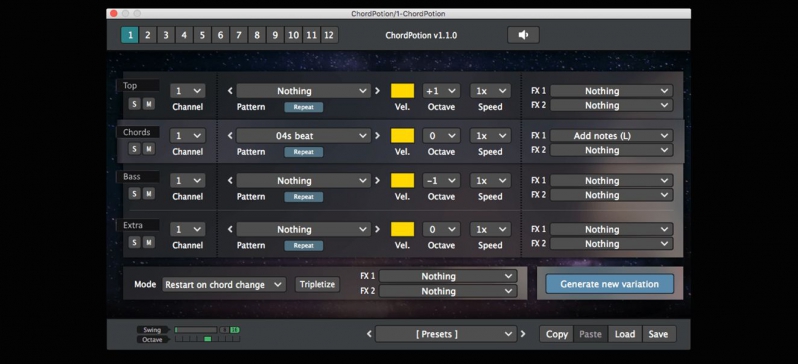
Task: Open the Extra row Speed '1x' dropdown
Action: pyautogui.click(x=490, y=229)
